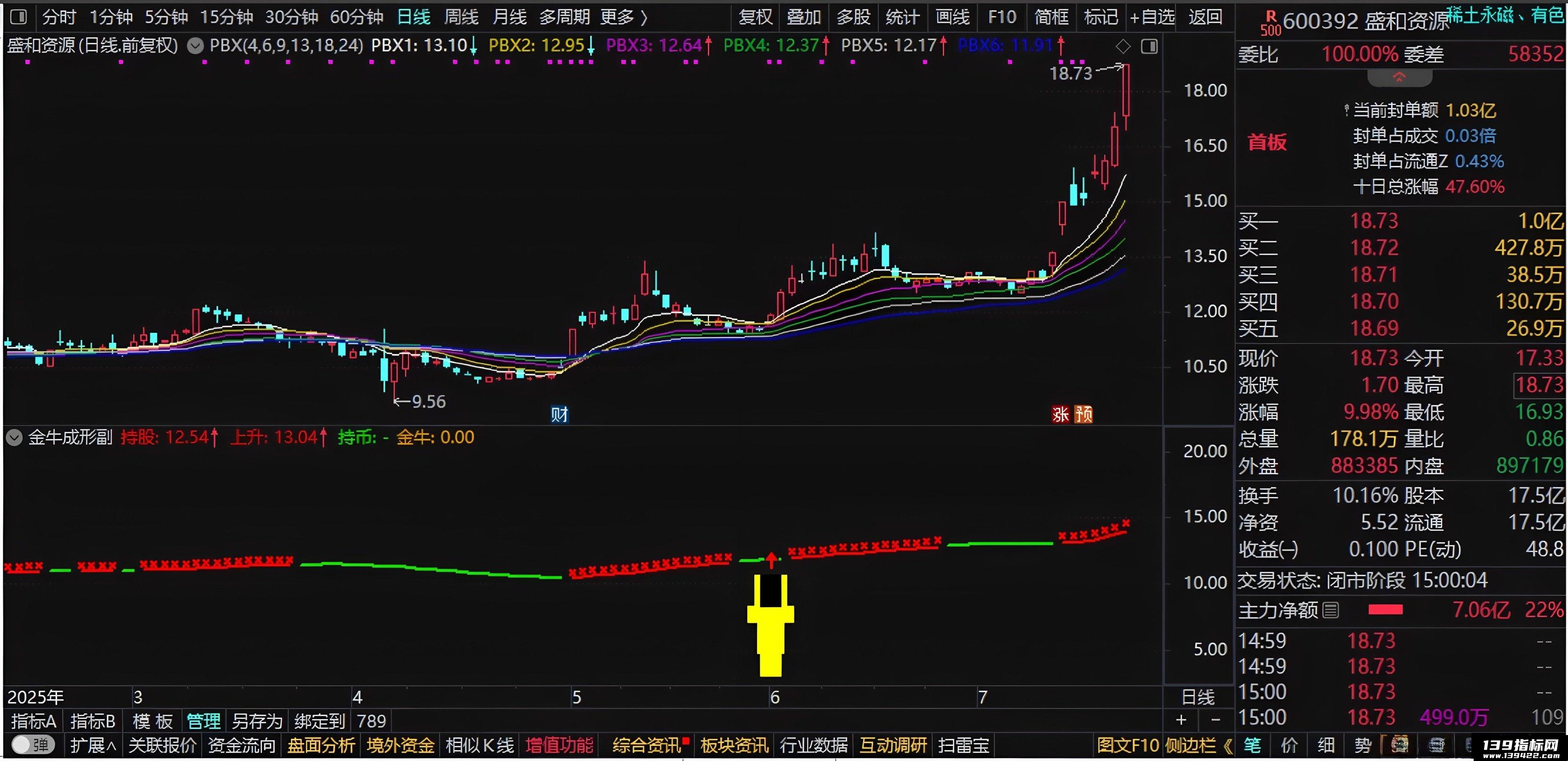Toggle the side panel icon beside diamond
Viewport: 1568px width, 761px height.
click(1149, 46)
